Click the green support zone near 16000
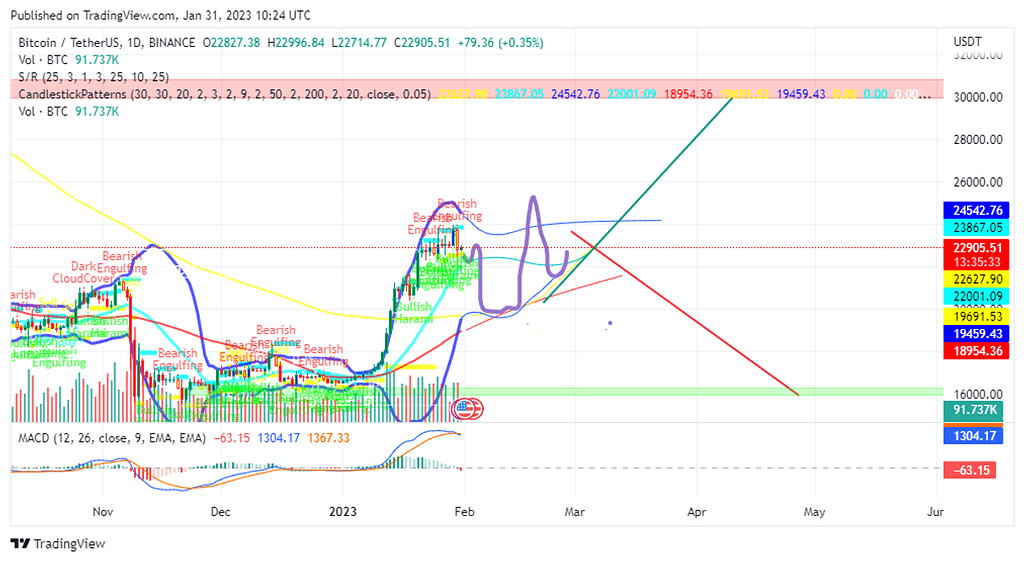This screenshot has height=561, width=1024. pyautogui.click(x=700, y=391)
